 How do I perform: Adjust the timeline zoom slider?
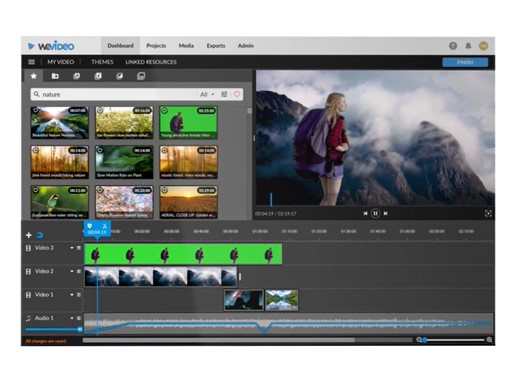(454, 340)
